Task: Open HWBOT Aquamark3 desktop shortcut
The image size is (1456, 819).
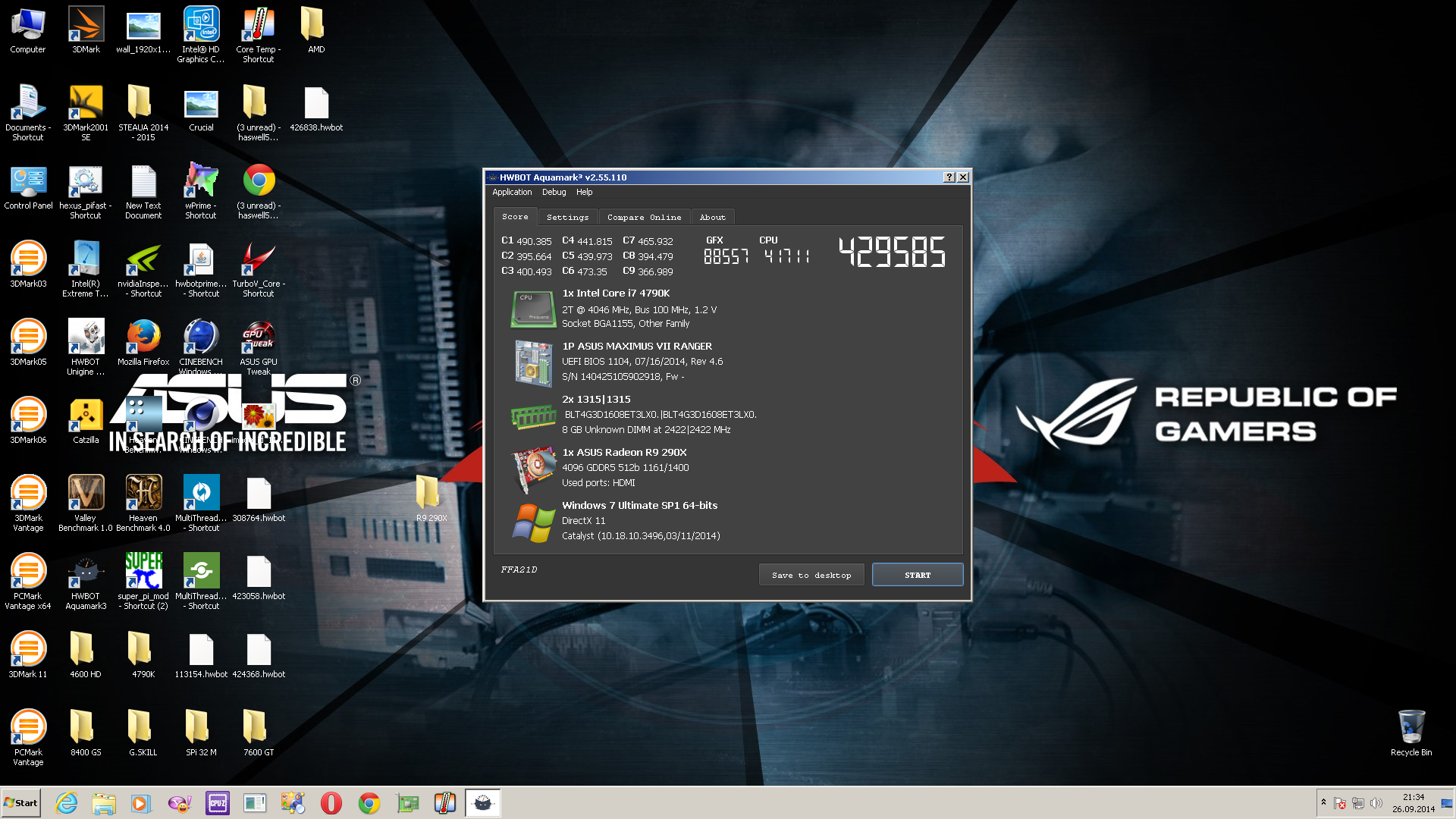Action: pyautogui.click(x=86, y=582)
